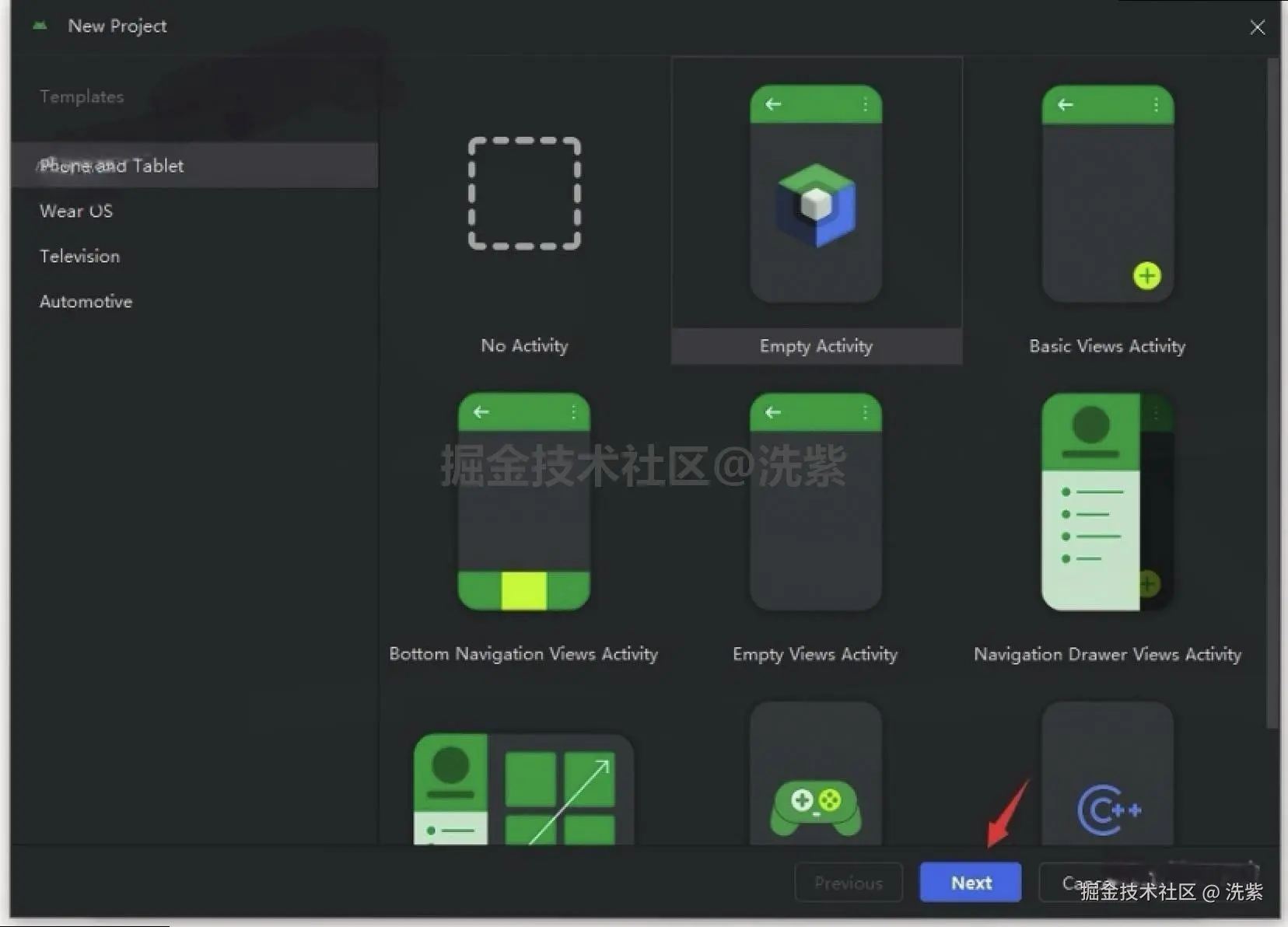
Task: Choose the Basic Views Activity template
Action: pos(1107,210)
